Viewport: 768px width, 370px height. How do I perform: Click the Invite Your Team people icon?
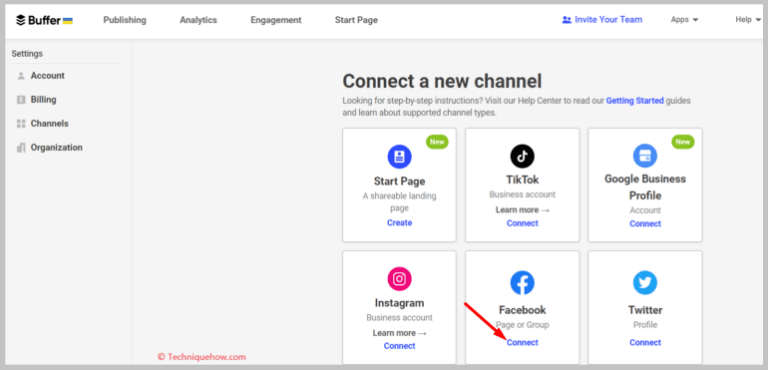tap(567, 20)
